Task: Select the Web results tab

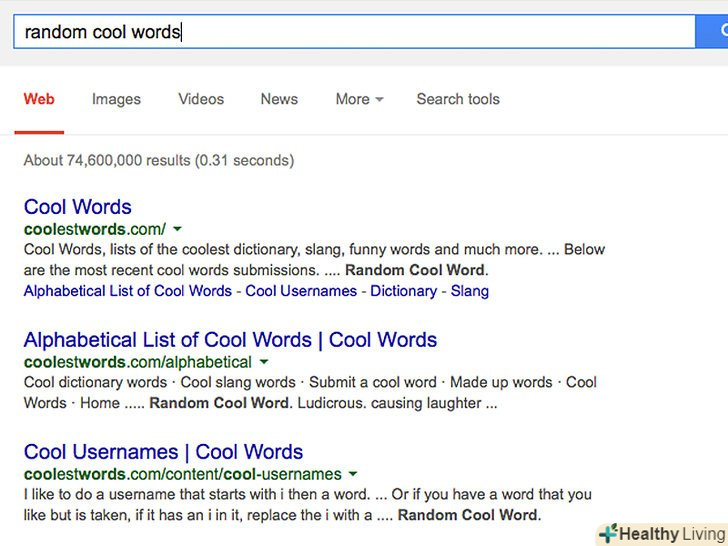Action: (39, 99)
